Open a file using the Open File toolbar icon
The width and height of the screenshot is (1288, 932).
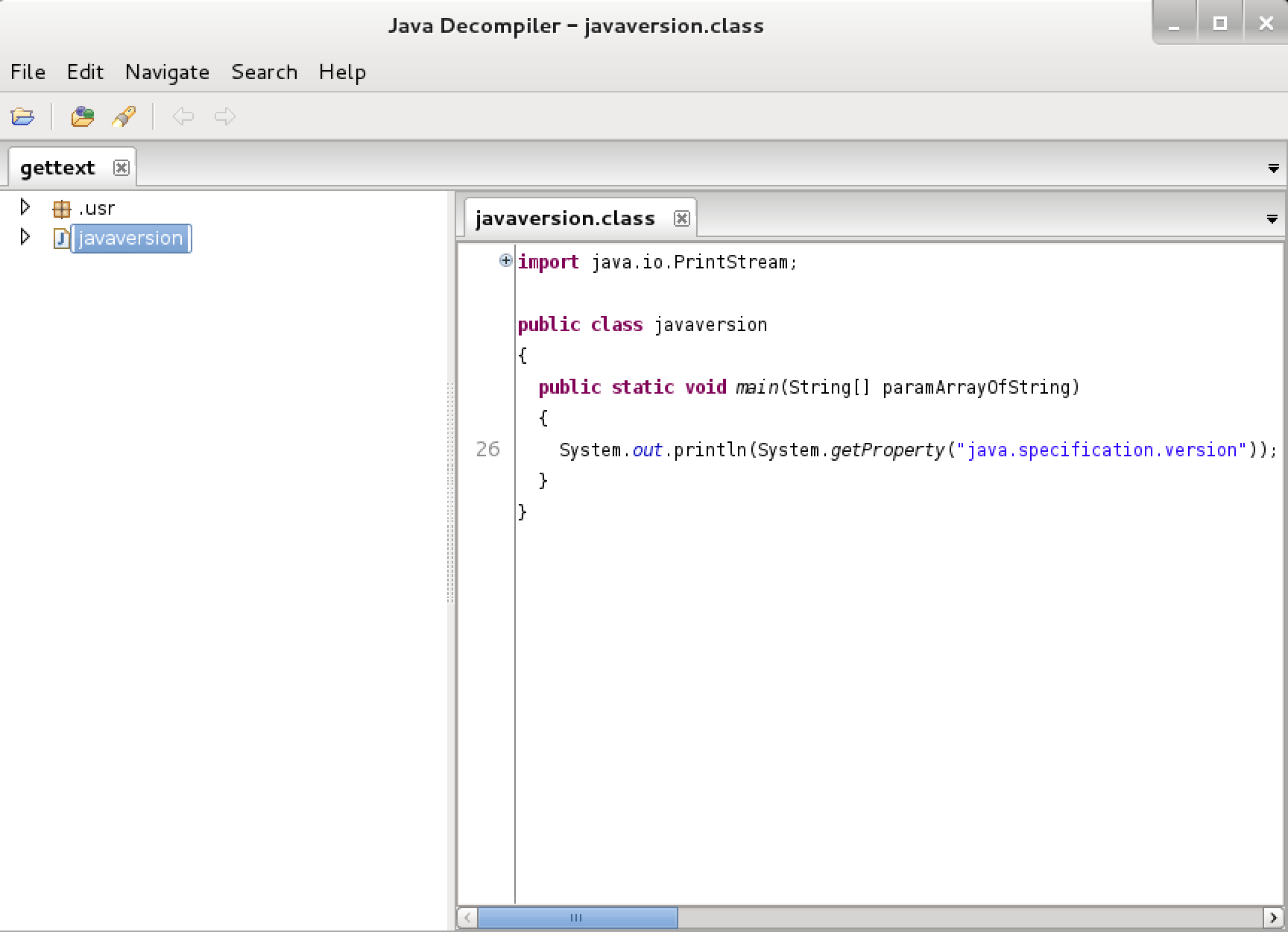pos(22,116)
